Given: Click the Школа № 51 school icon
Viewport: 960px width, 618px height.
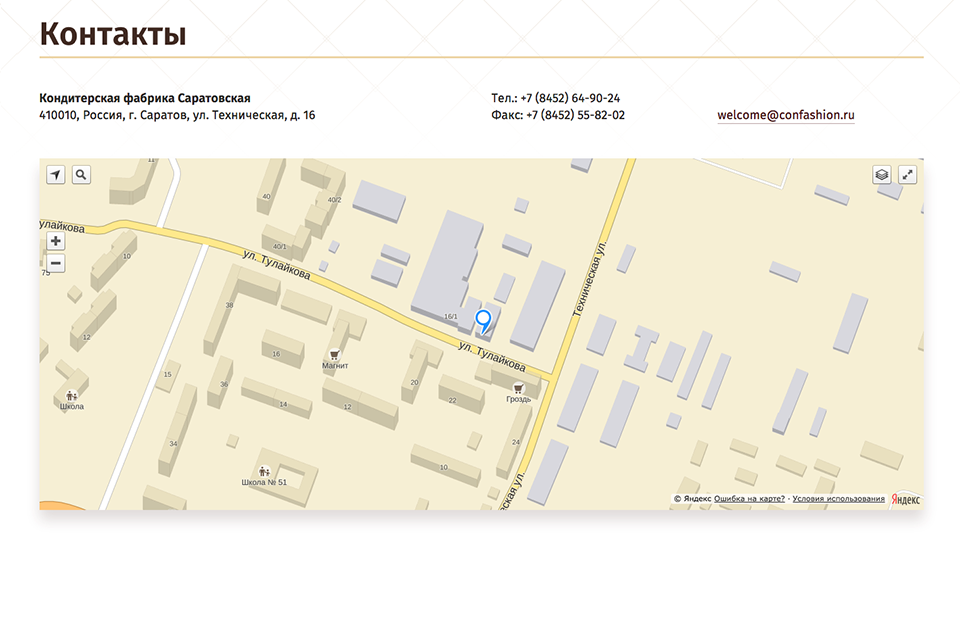Looking at the screenshot, I should tap(264, 471).
